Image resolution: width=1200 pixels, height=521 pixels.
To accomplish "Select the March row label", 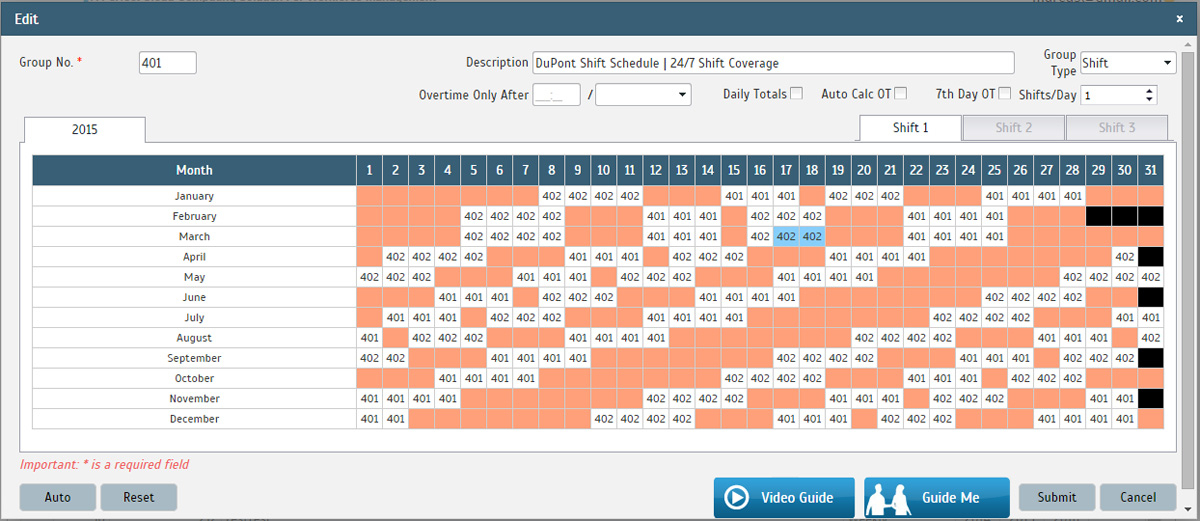I will click(195, 237).
